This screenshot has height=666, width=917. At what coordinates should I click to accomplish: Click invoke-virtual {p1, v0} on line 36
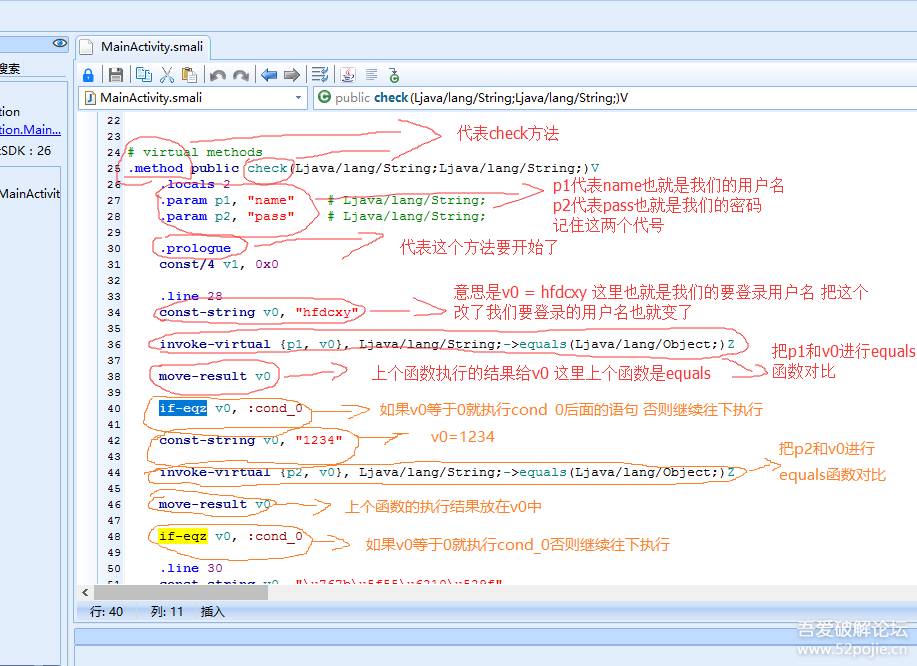click(x=447, y=344)
